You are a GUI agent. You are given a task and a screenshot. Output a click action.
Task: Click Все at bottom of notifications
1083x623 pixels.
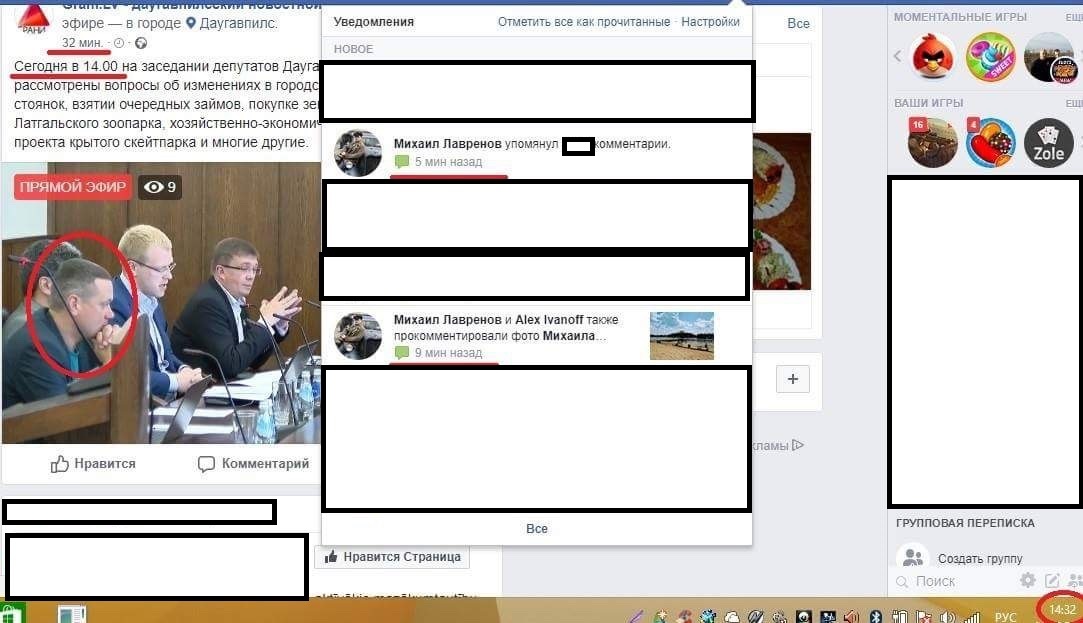pos(536,529)
